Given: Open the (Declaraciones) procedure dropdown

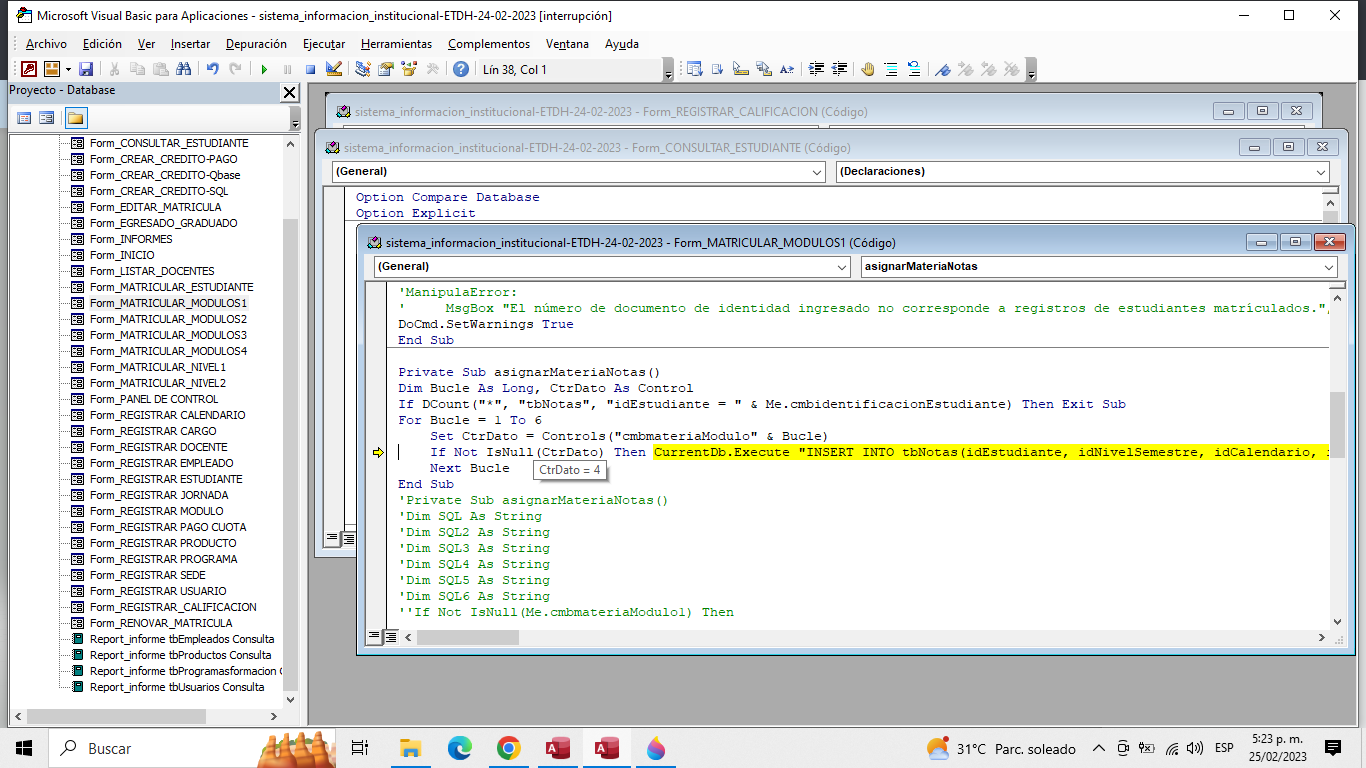Looking at the screenshot, I should tap(1320, 172).
